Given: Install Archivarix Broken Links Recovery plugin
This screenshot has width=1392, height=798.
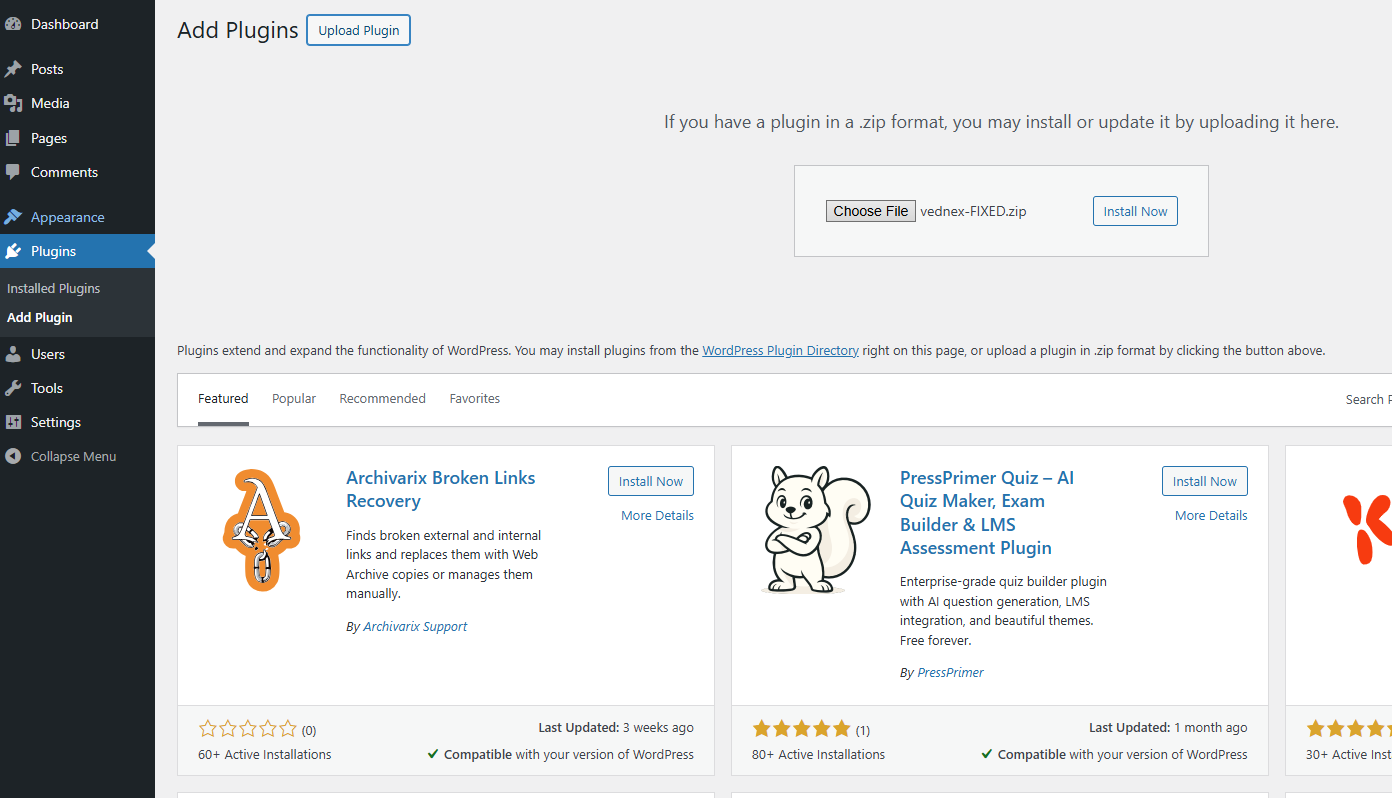Looking at the screenshot, I should pyautogui.click(x=651, y=481).
